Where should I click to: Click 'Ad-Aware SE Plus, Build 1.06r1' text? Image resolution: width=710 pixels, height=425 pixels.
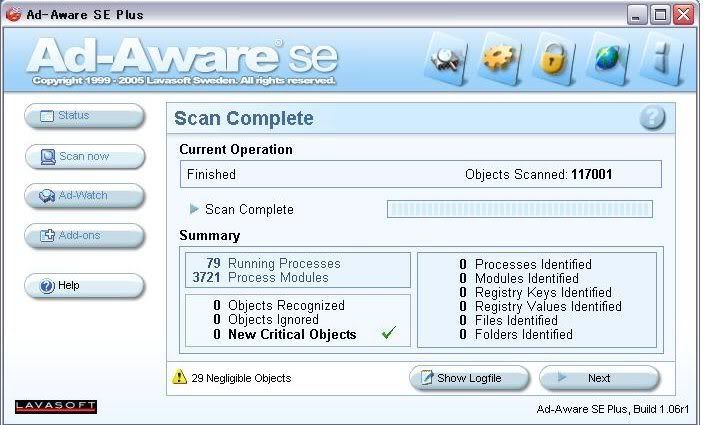click(x=613, y=409)
